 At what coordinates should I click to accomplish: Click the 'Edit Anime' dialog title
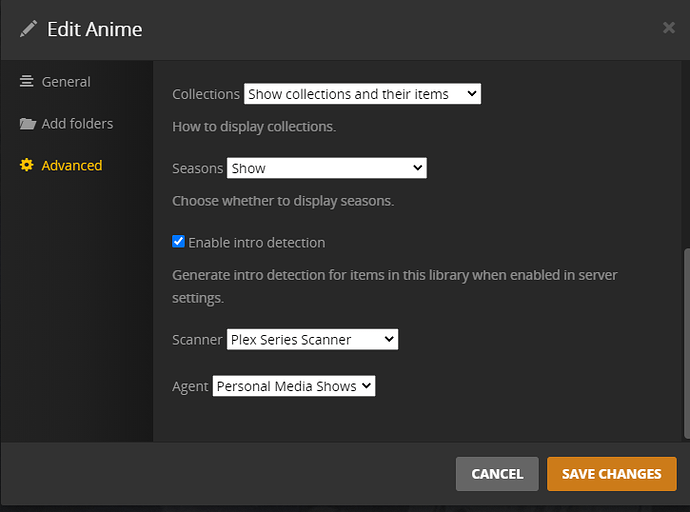tap(94, 29)
